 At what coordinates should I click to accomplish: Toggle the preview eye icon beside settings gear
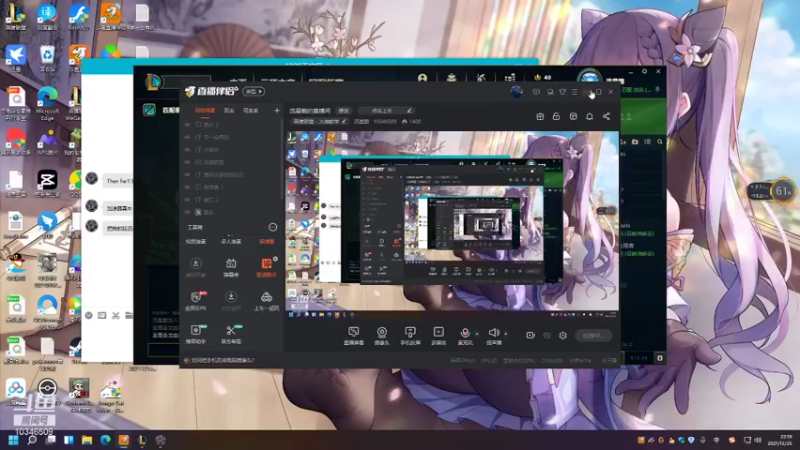[546, 335]
